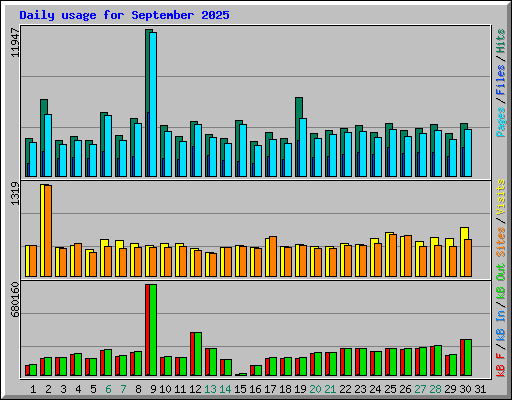Click the green kB Out bar for day 12

(x=198, y=354)
